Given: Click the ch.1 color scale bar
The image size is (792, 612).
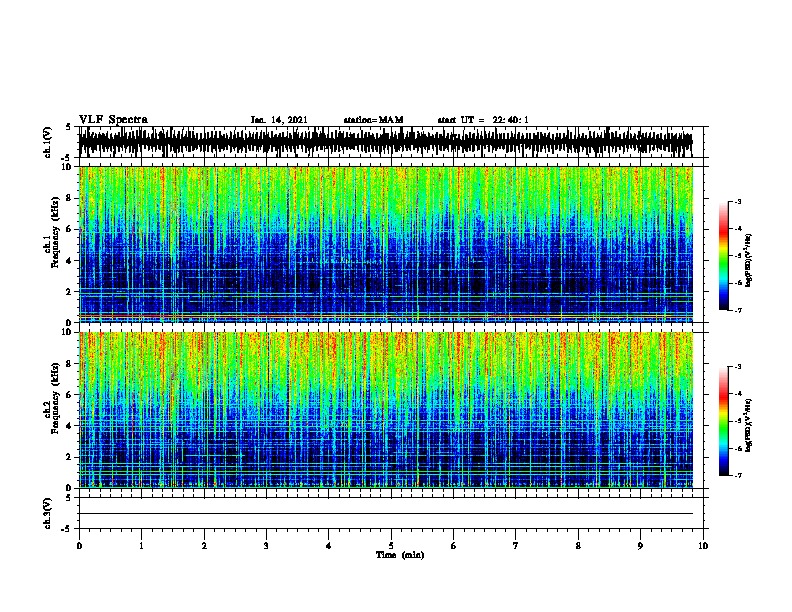Looking at the screenshot, I should click(724, 256).
